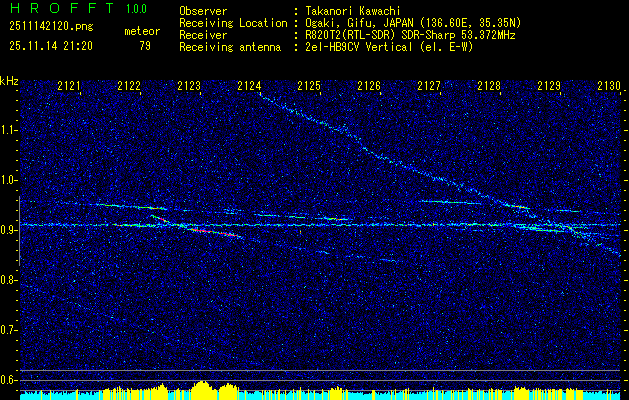This screenshot has height=400, width=629.
Task: Click the 0.6 kHz frequency label
Action: 8,380
